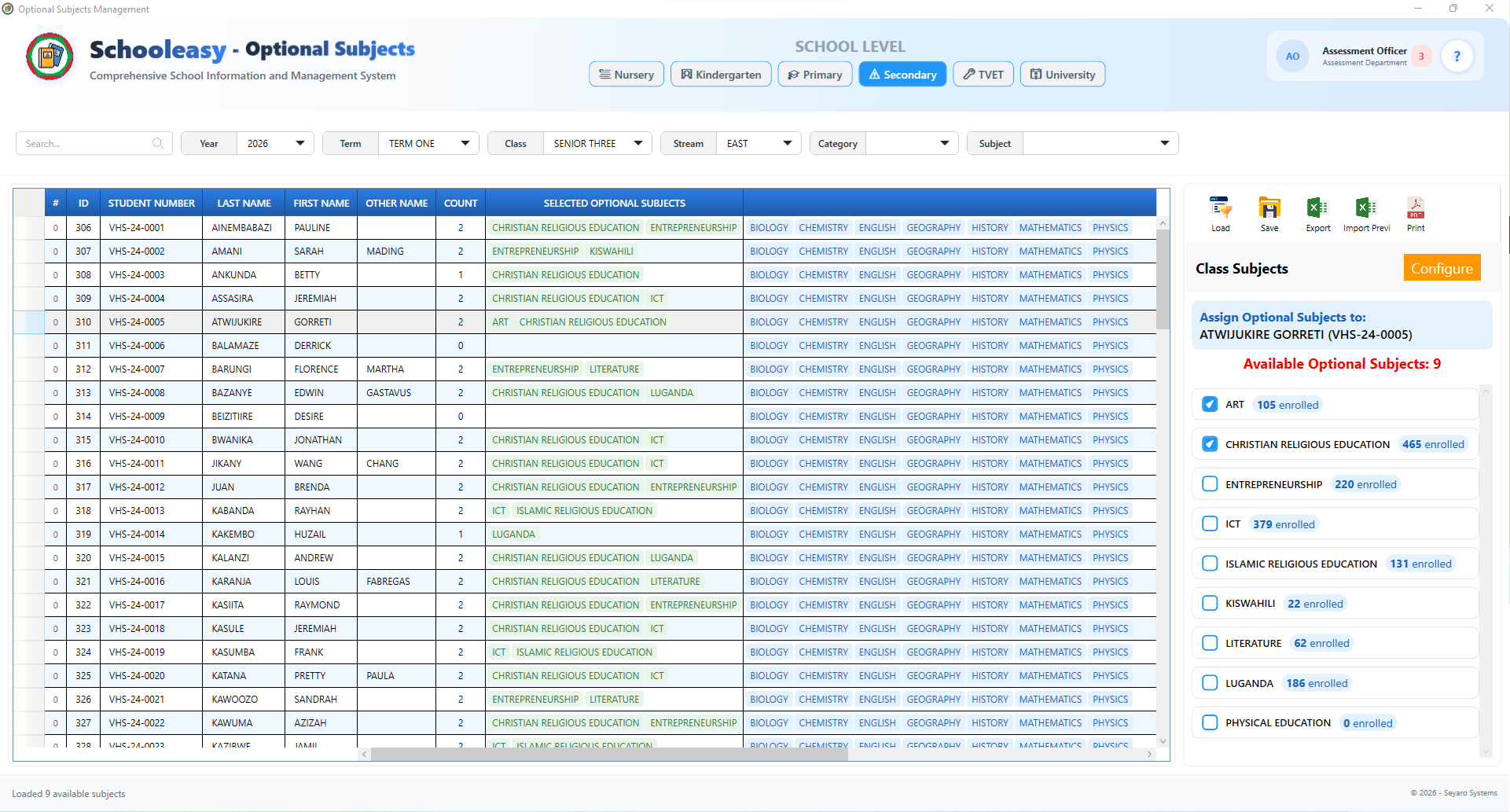Click the 465 enrolled badge

tap(1433, 444)
